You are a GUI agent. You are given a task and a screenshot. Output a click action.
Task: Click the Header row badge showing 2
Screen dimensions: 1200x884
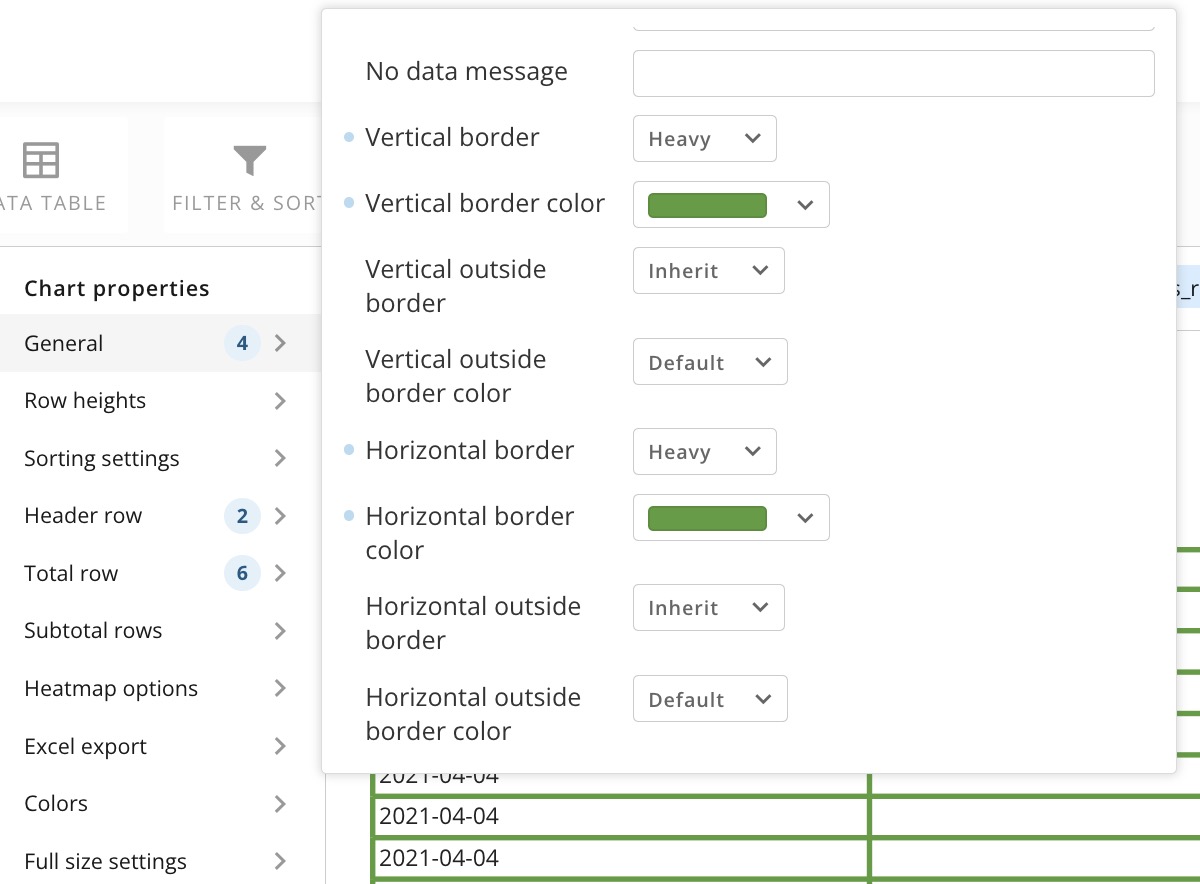point(242,516)
